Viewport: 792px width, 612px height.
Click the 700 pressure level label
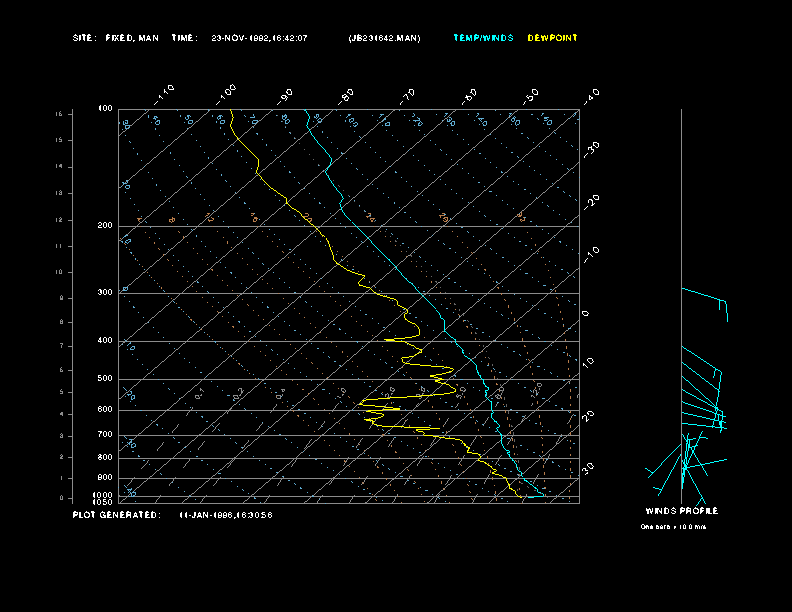pyautogui.click(x=105, y=435)
